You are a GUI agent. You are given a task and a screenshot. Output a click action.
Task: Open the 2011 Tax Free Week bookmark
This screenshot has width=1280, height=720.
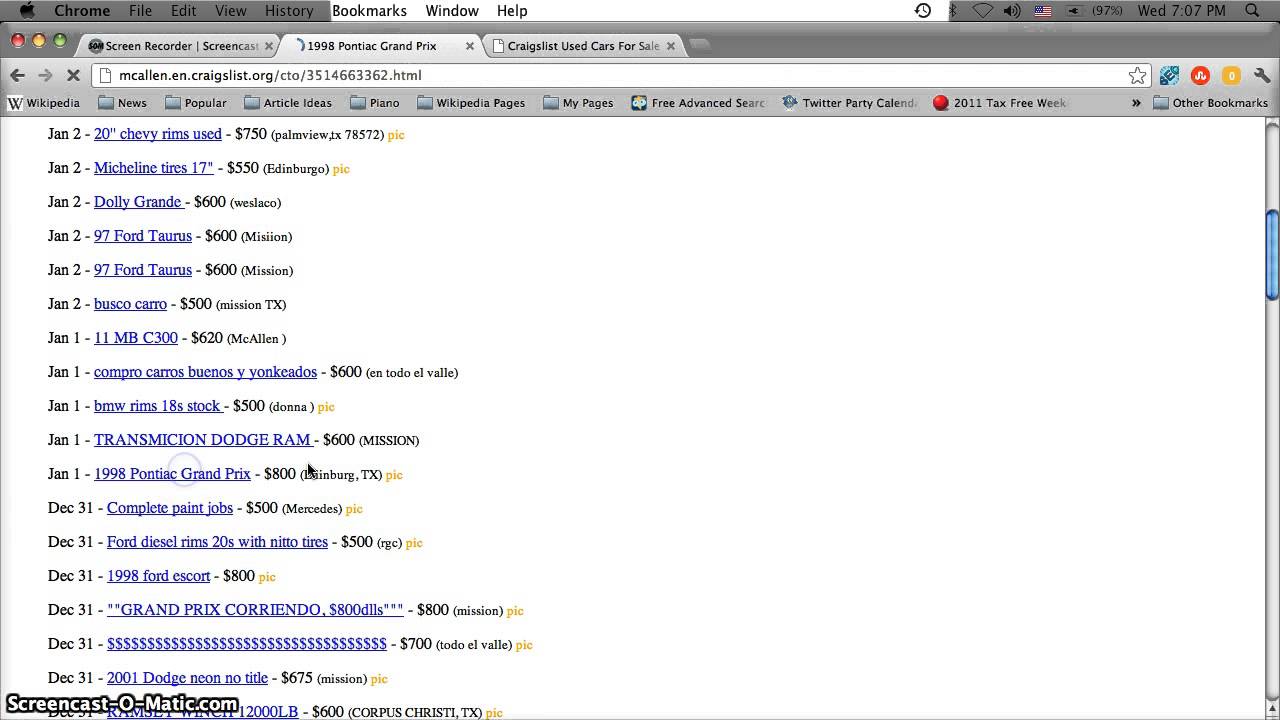pyautogui.click(x=1000, y=103)
